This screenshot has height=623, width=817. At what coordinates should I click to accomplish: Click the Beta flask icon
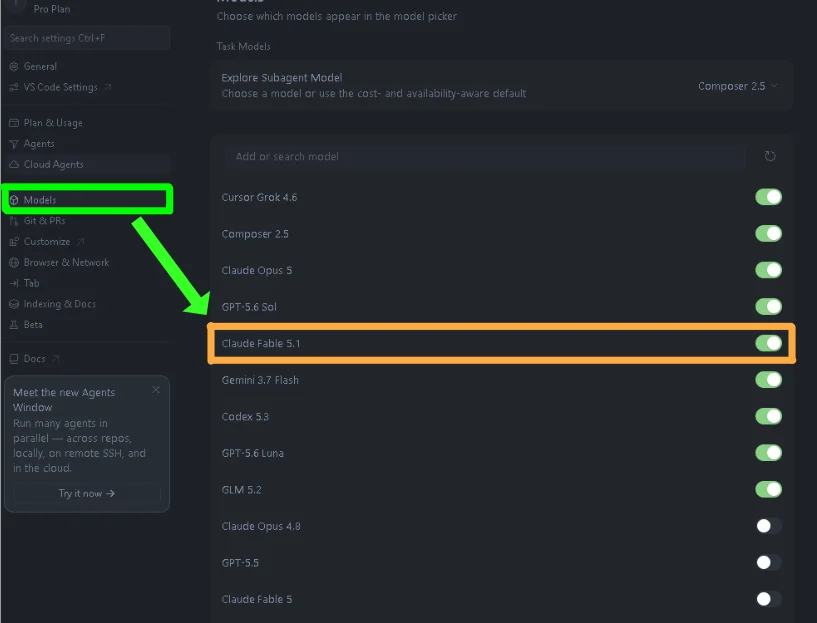click(x=14, y=325)
